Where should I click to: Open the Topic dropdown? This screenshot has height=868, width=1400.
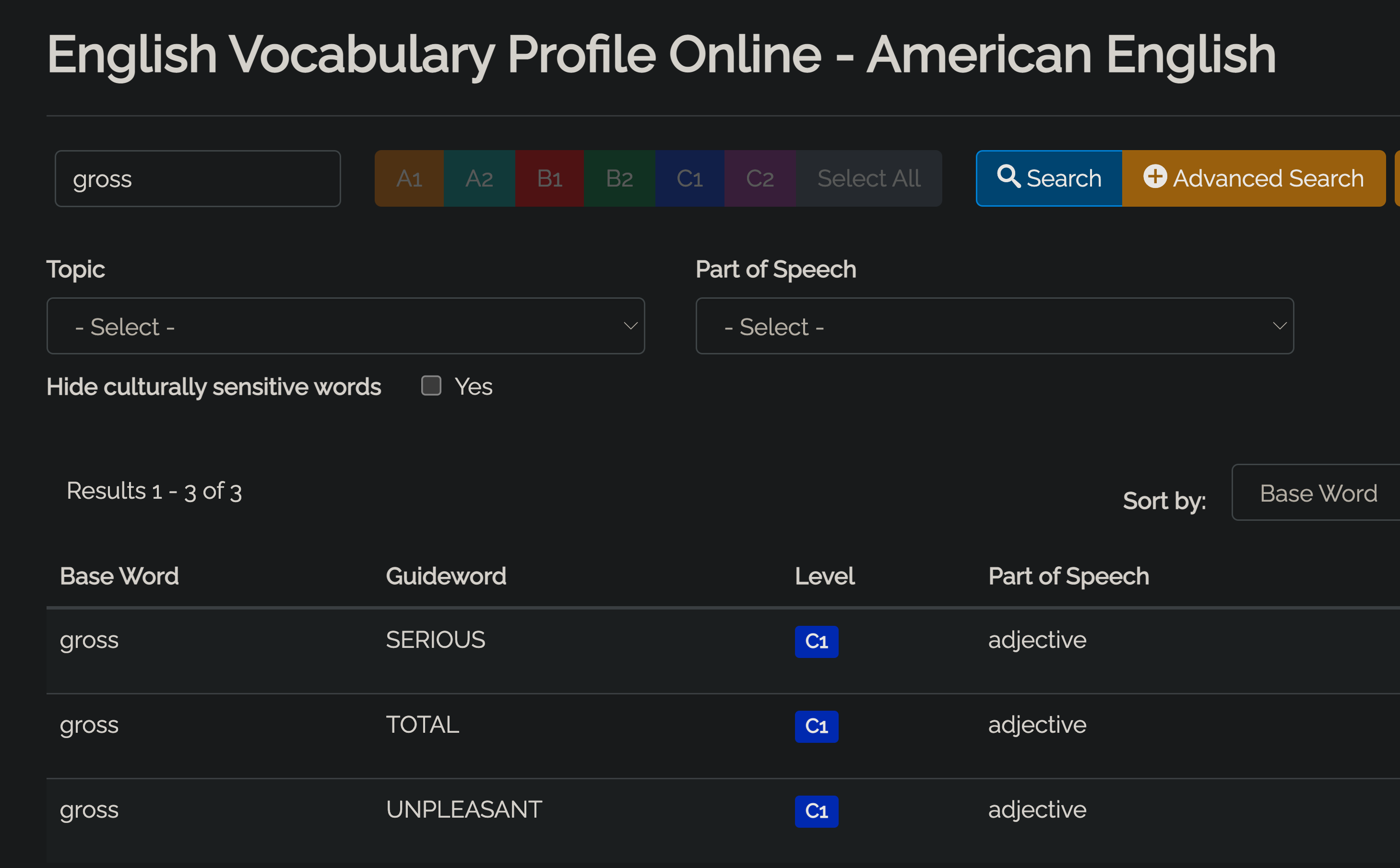pos(346,326)
